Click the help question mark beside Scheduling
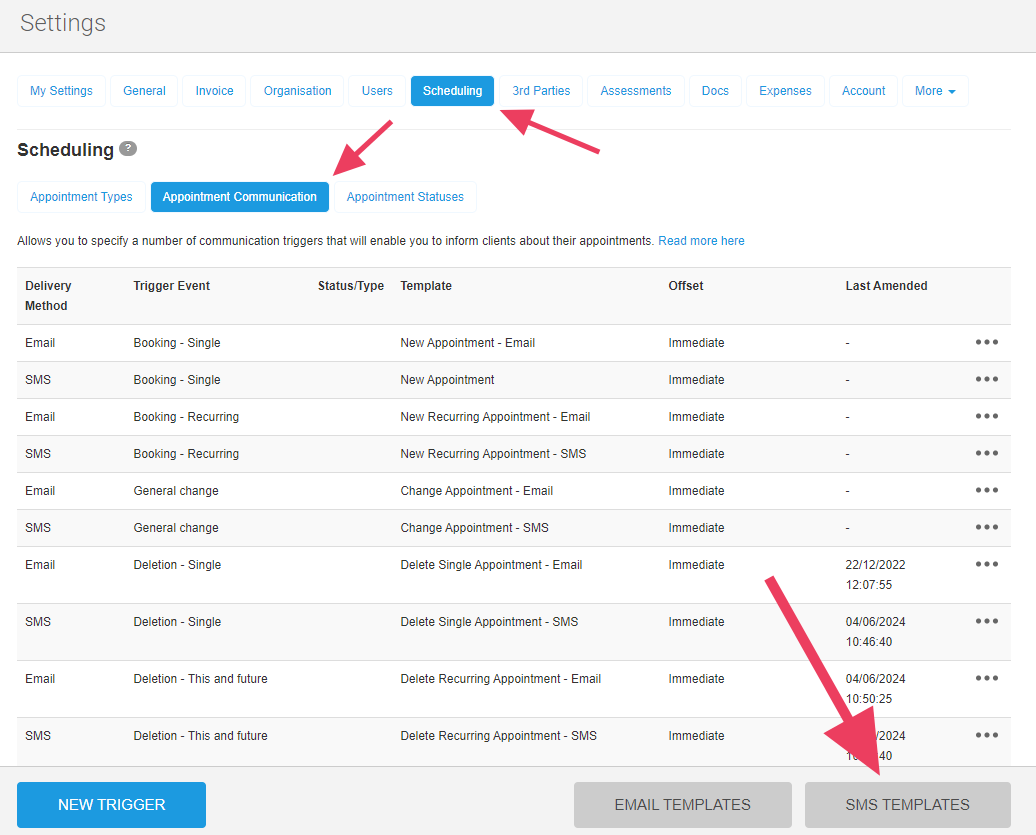 [x=127, y=149]
